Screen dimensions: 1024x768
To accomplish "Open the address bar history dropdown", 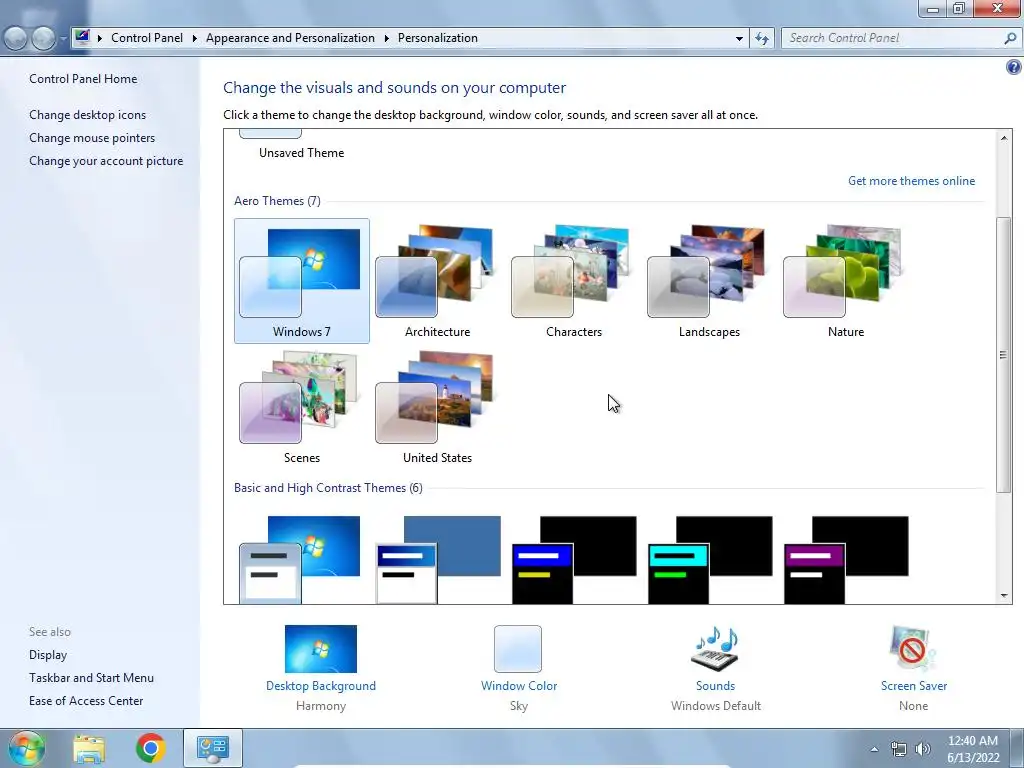I will [x=739, y=39].
